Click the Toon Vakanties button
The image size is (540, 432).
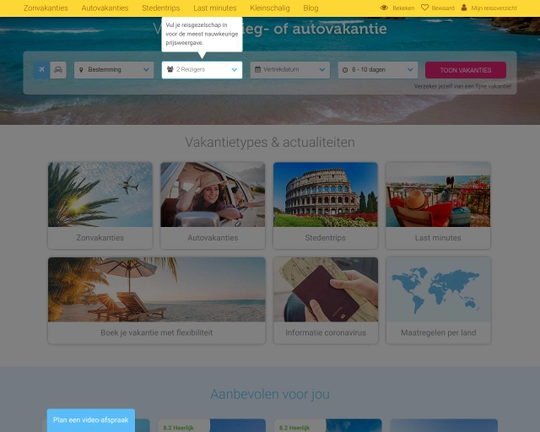click(466, 70)
